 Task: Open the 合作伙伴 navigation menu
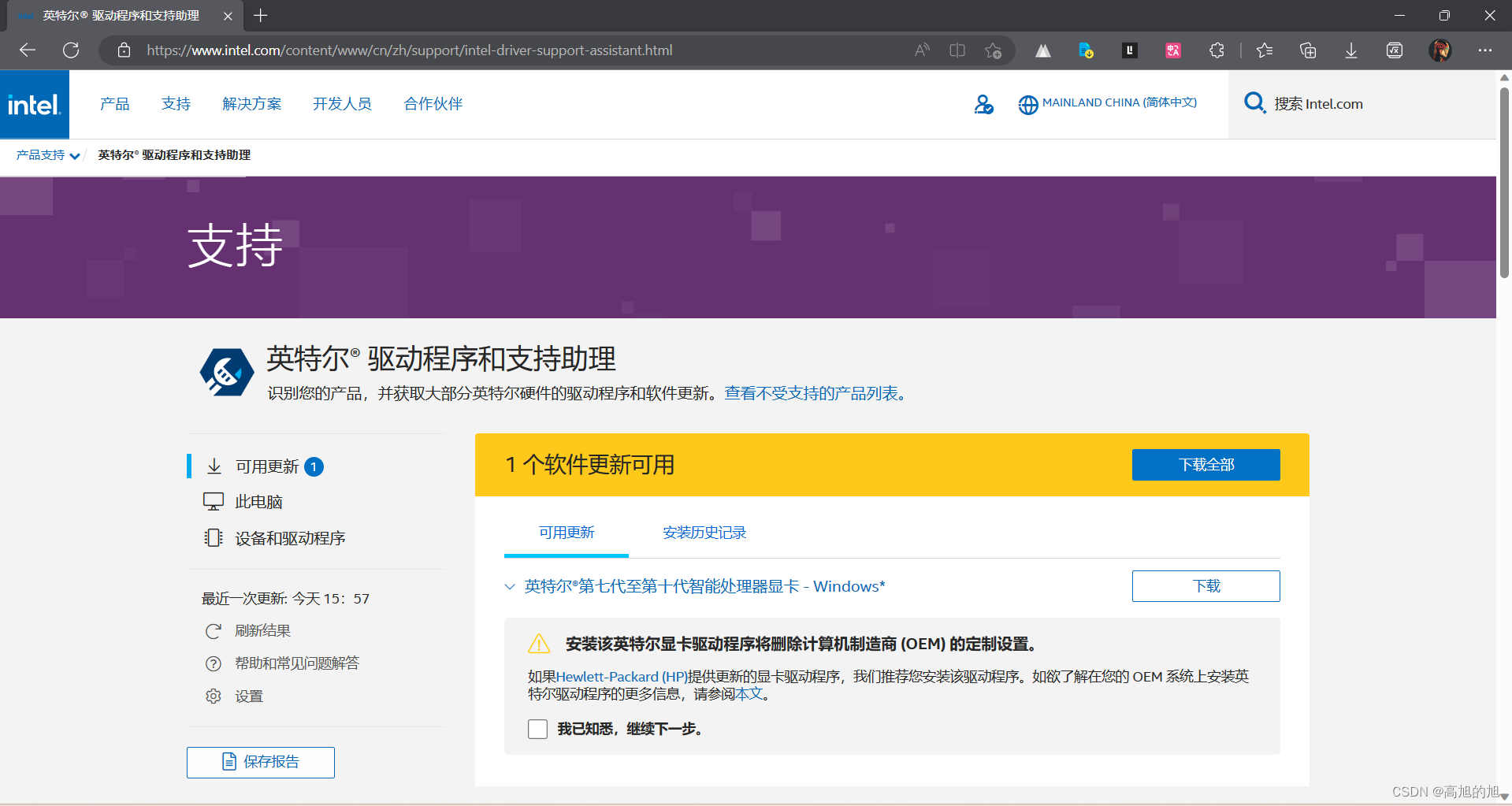point(433,104)
